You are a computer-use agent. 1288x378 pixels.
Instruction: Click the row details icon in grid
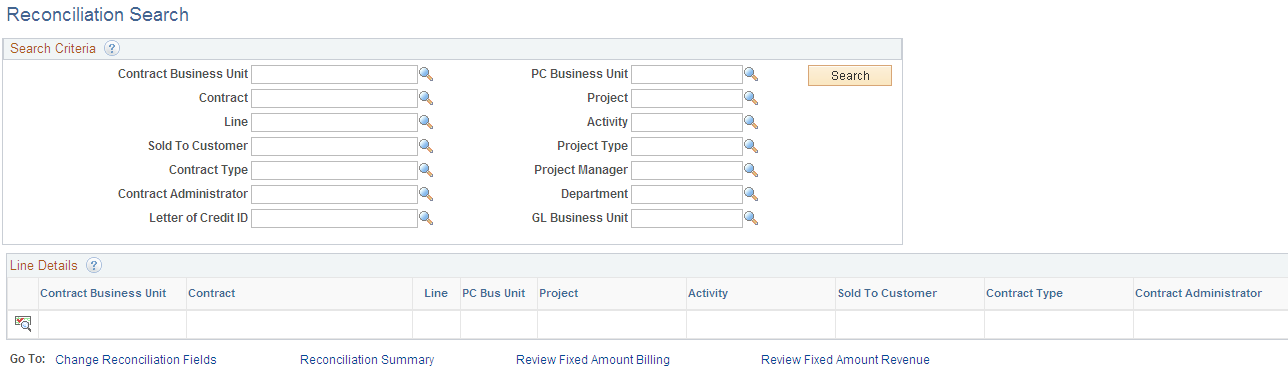pyautogui.click(x=23, y=323)
